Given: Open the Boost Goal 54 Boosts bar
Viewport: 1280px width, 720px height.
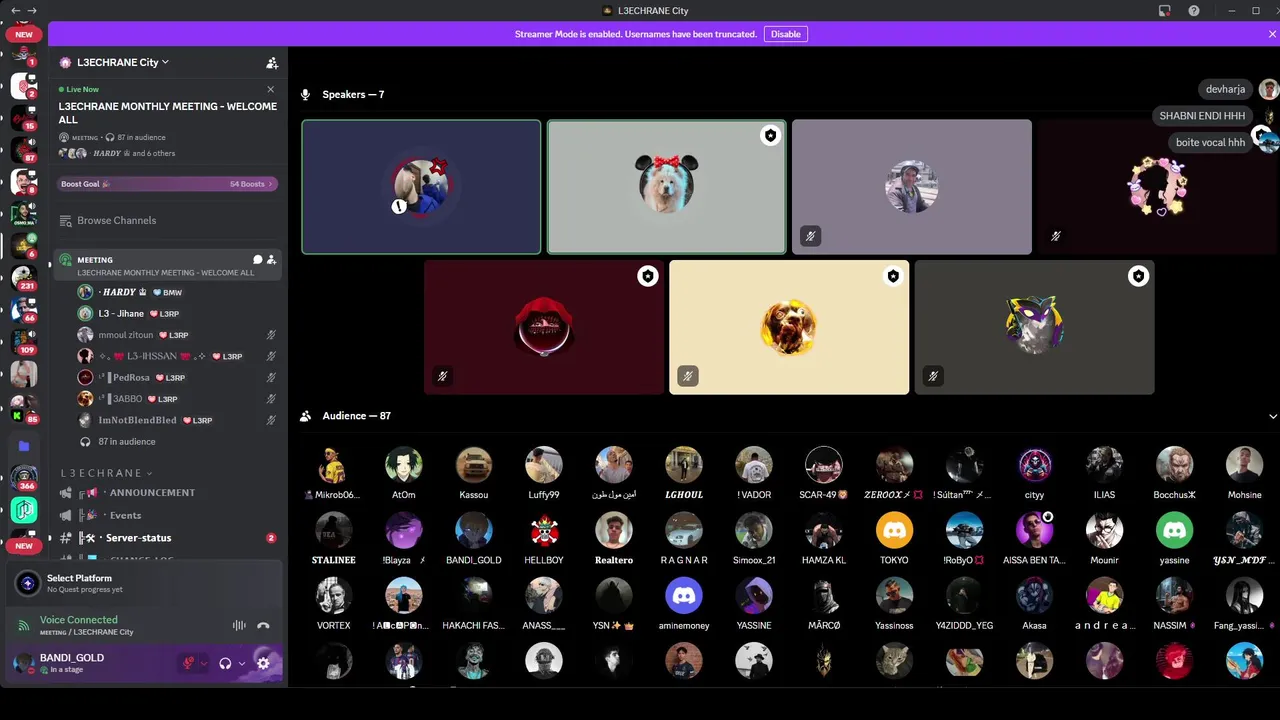Looking at the screenshot, I should click(167, 184).
